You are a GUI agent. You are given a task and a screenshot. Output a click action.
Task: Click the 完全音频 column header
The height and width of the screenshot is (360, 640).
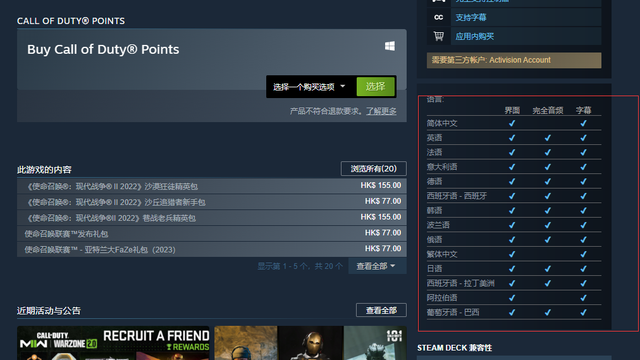548,110
